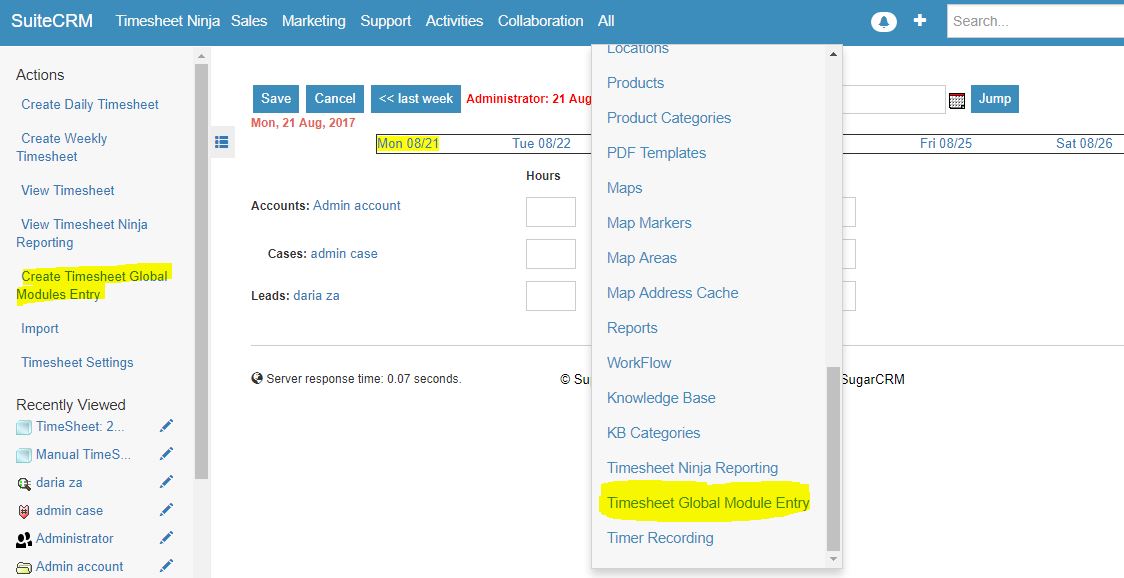The image size is (1124, 578).
Task: Edit the TimeSheet: 2... recent item pencil
Action: click(166, 427)
